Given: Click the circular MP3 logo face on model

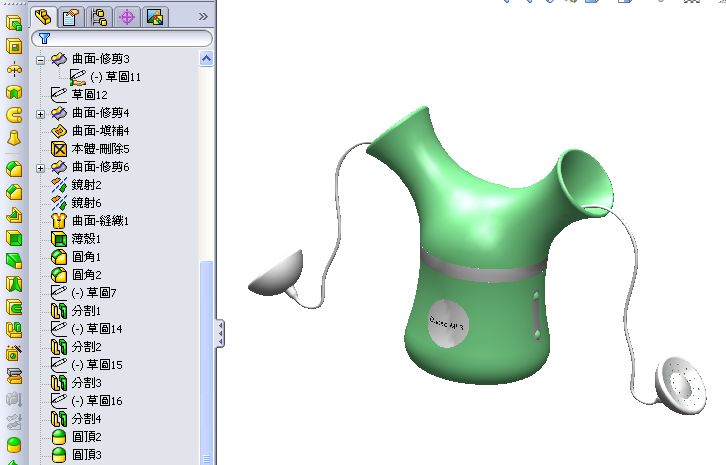Looking at the screenshot, I should (447, 323).
